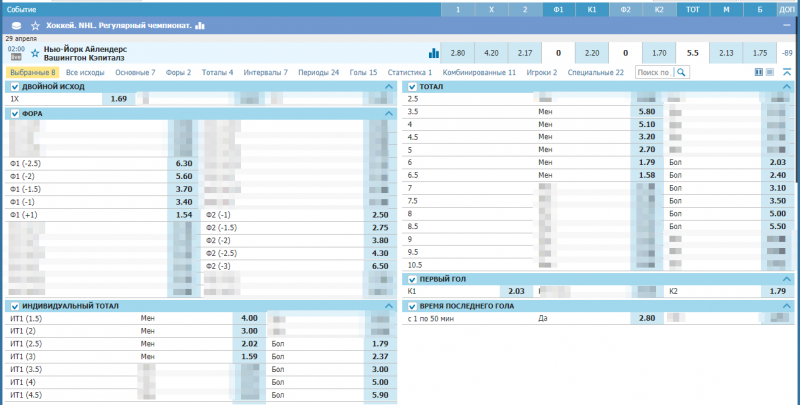Toggle the ТОТАЛ section checkbox
Image resolution: width=800 pixels, height=405 pixels.
point(412,87)
